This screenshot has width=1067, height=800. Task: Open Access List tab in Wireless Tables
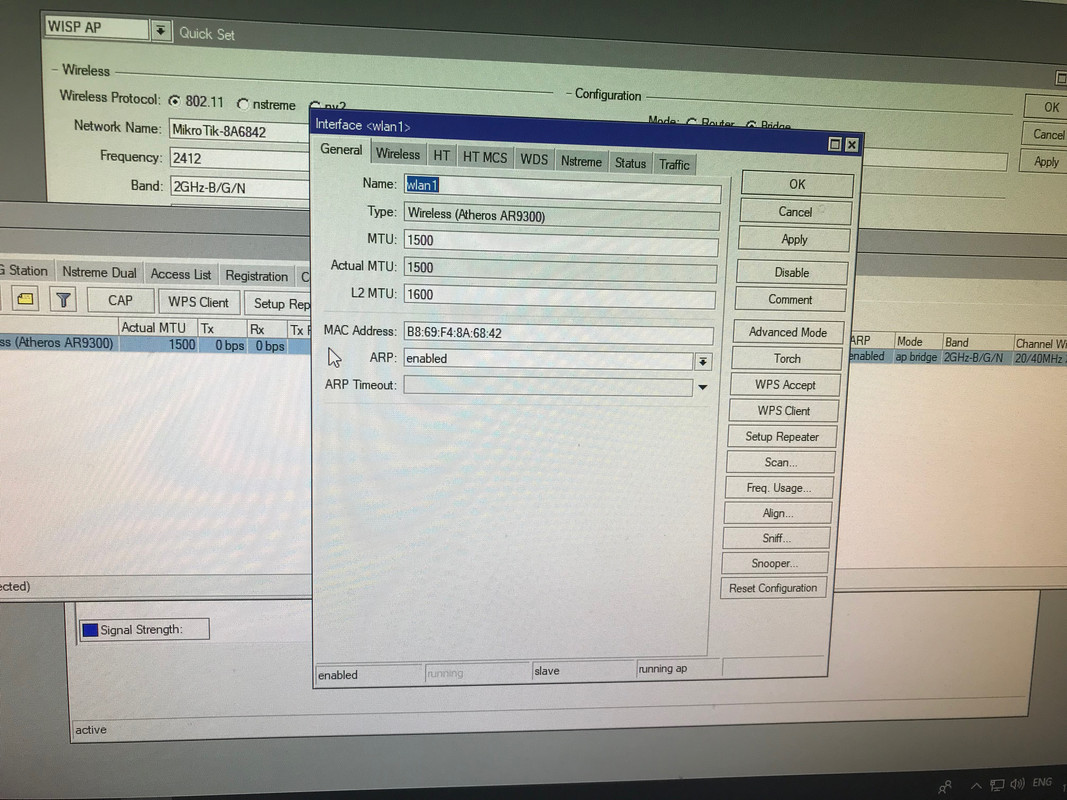point(180,274)
